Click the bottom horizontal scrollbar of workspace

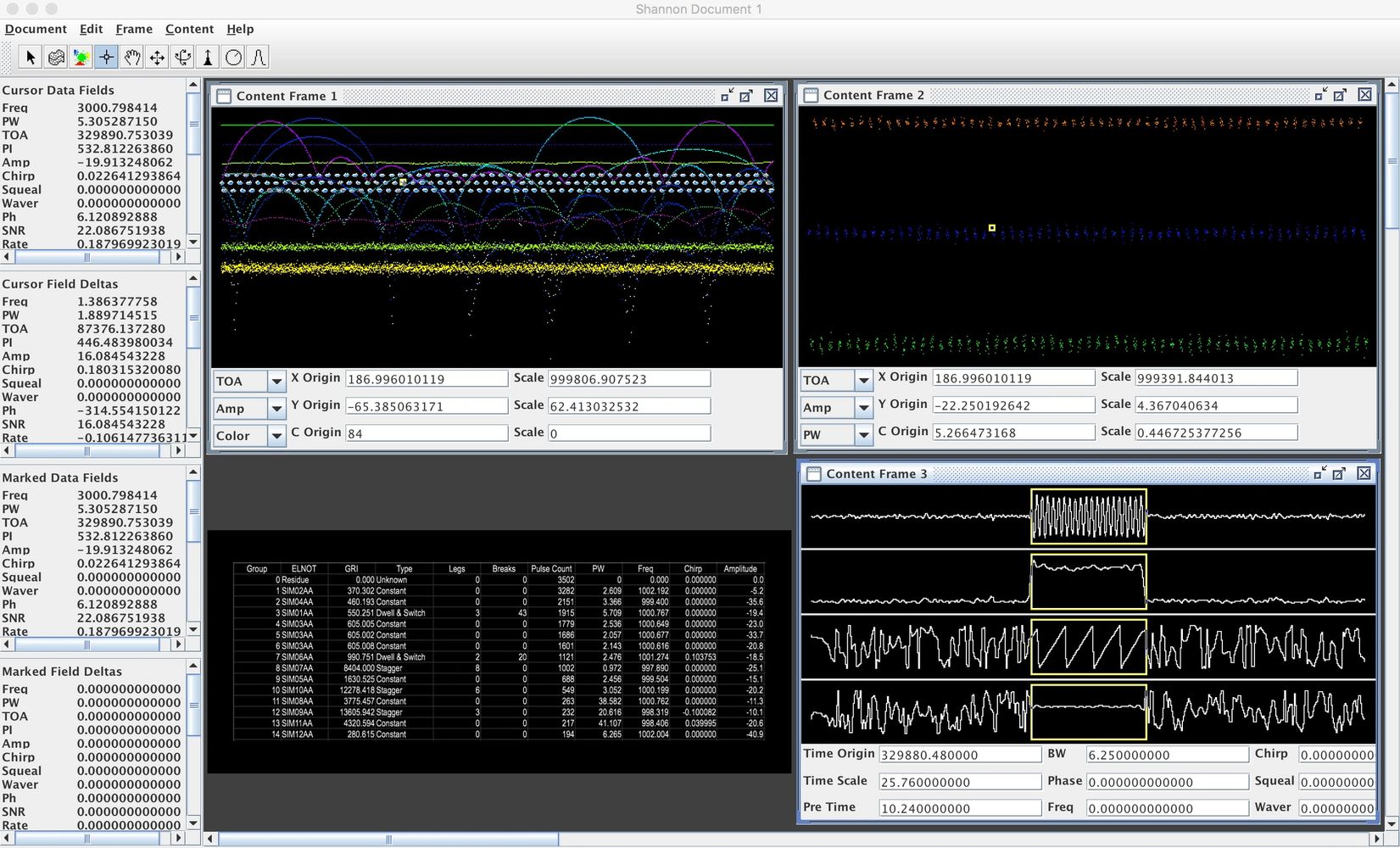click(x=388, y=840)
